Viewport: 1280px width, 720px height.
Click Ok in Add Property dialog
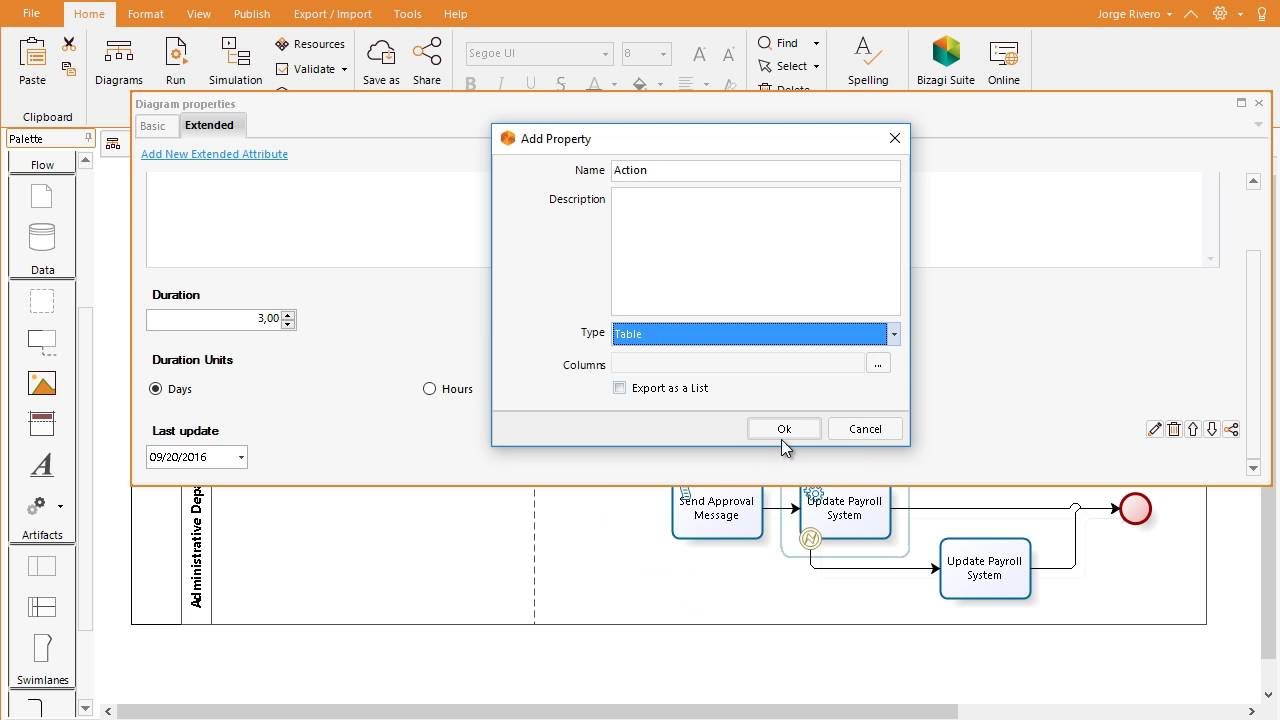pos(784,429)
